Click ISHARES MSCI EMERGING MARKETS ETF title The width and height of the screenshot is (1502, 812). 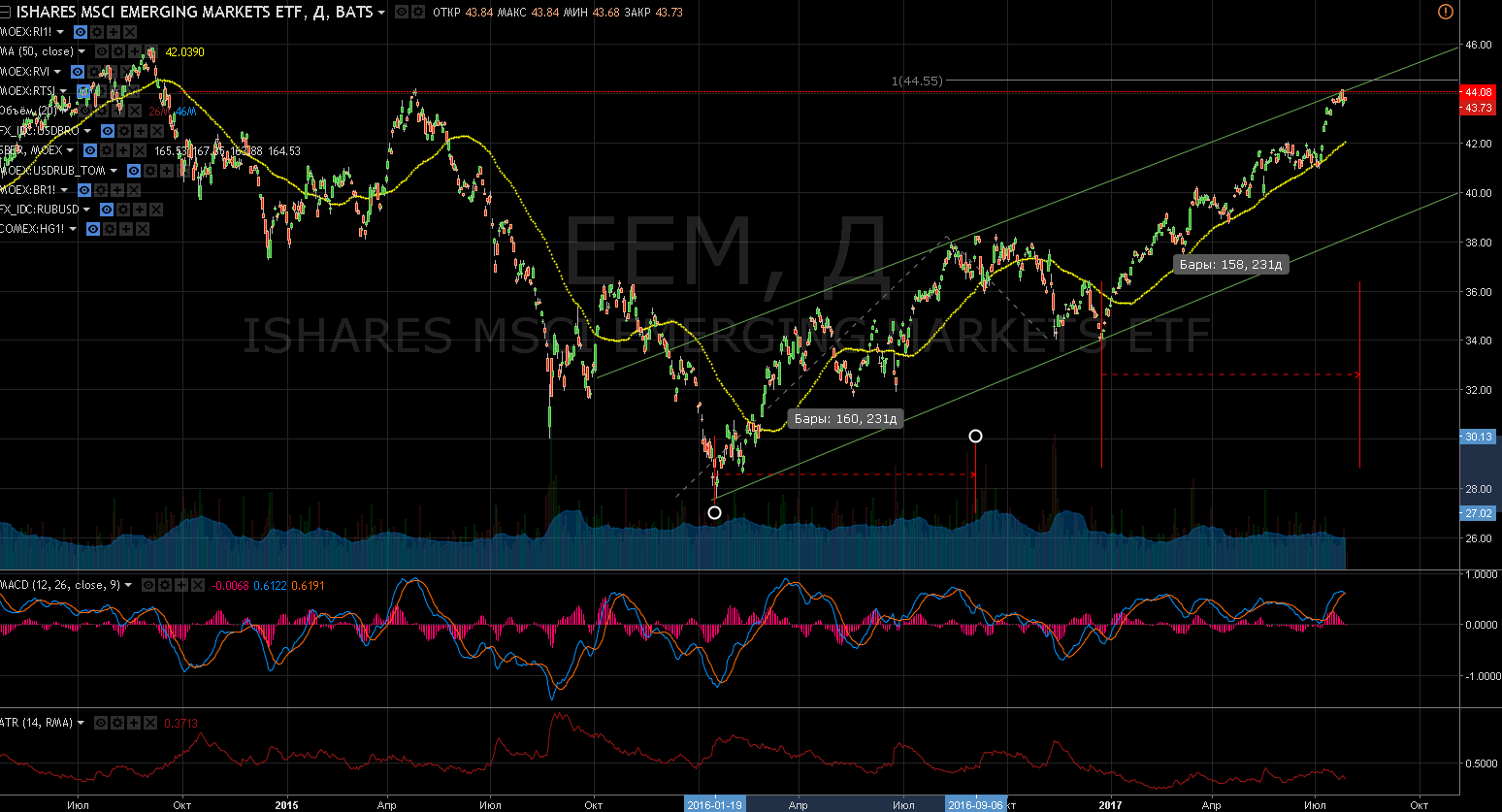coord(195,12)
